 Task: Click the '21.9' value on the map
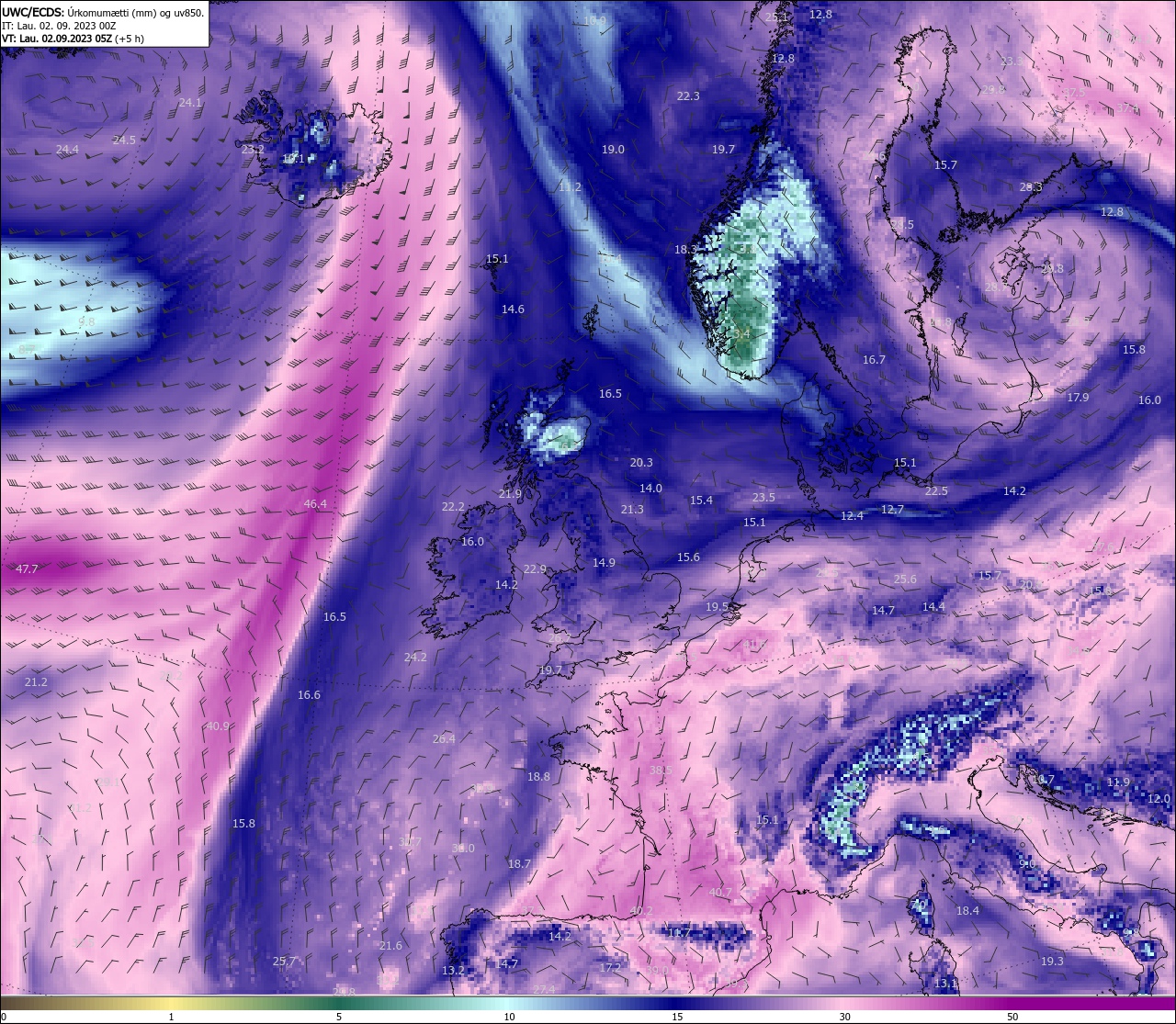pos(510,494)
